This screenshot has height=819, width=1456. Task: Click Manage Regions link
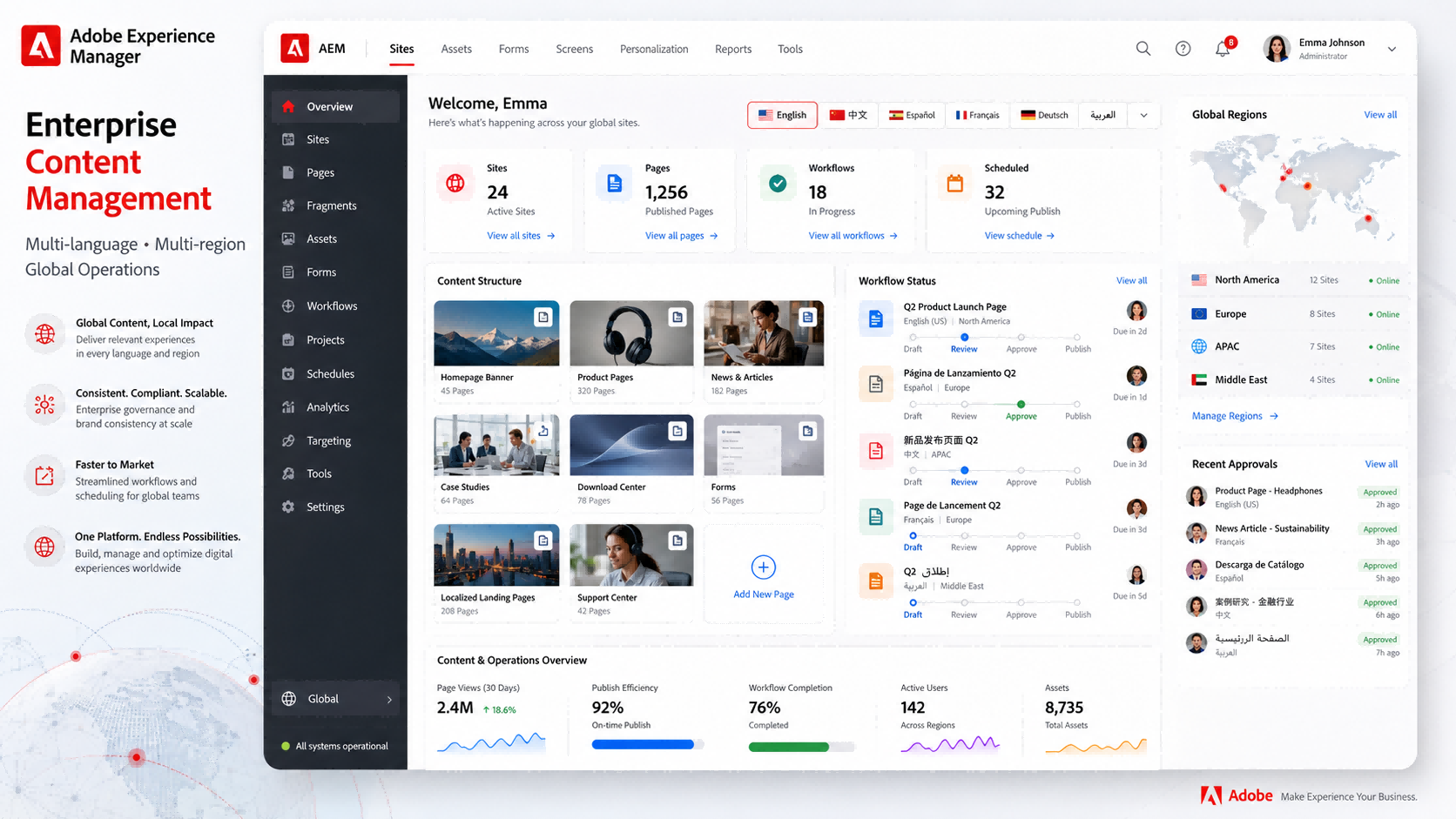(x=1235, y=416)
